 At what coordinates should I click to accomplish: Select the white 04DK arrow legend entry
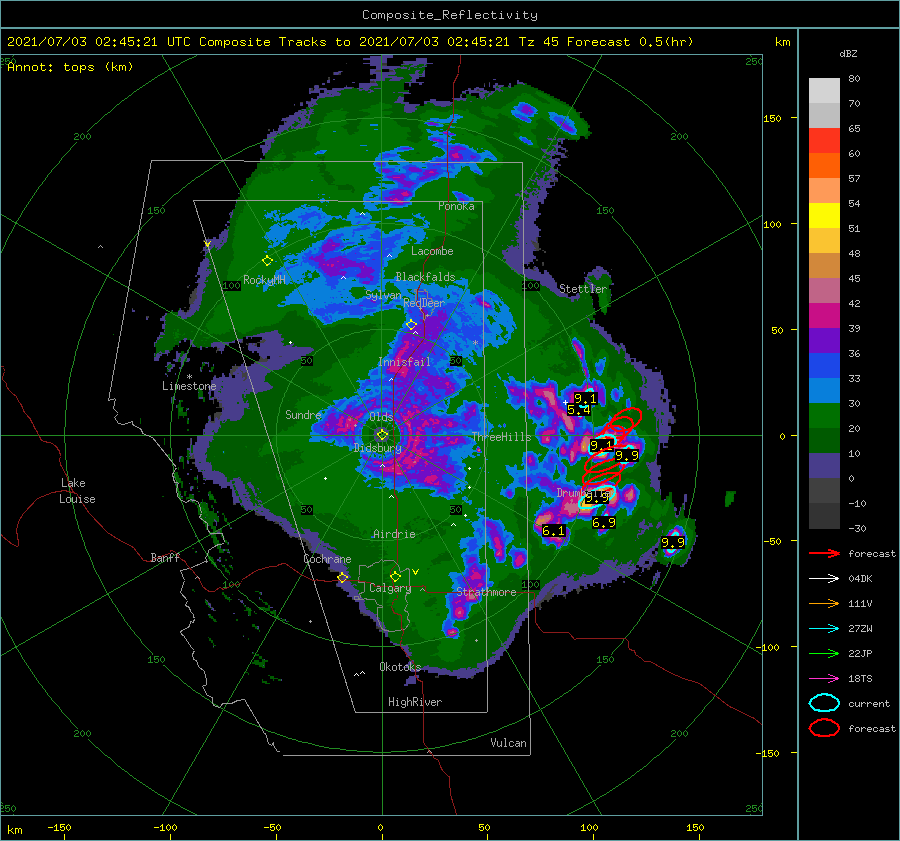coord(824,579)
